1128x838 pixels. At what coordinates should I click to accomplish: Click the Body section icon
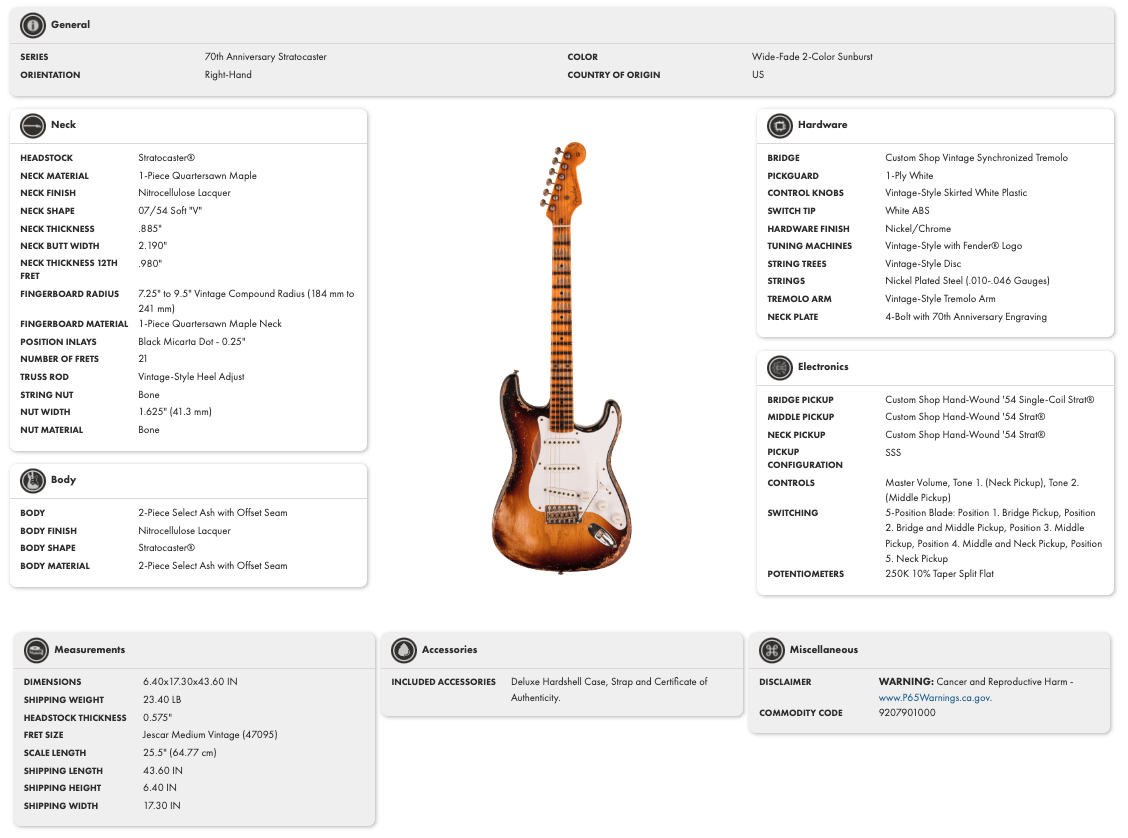pos(32,481)
